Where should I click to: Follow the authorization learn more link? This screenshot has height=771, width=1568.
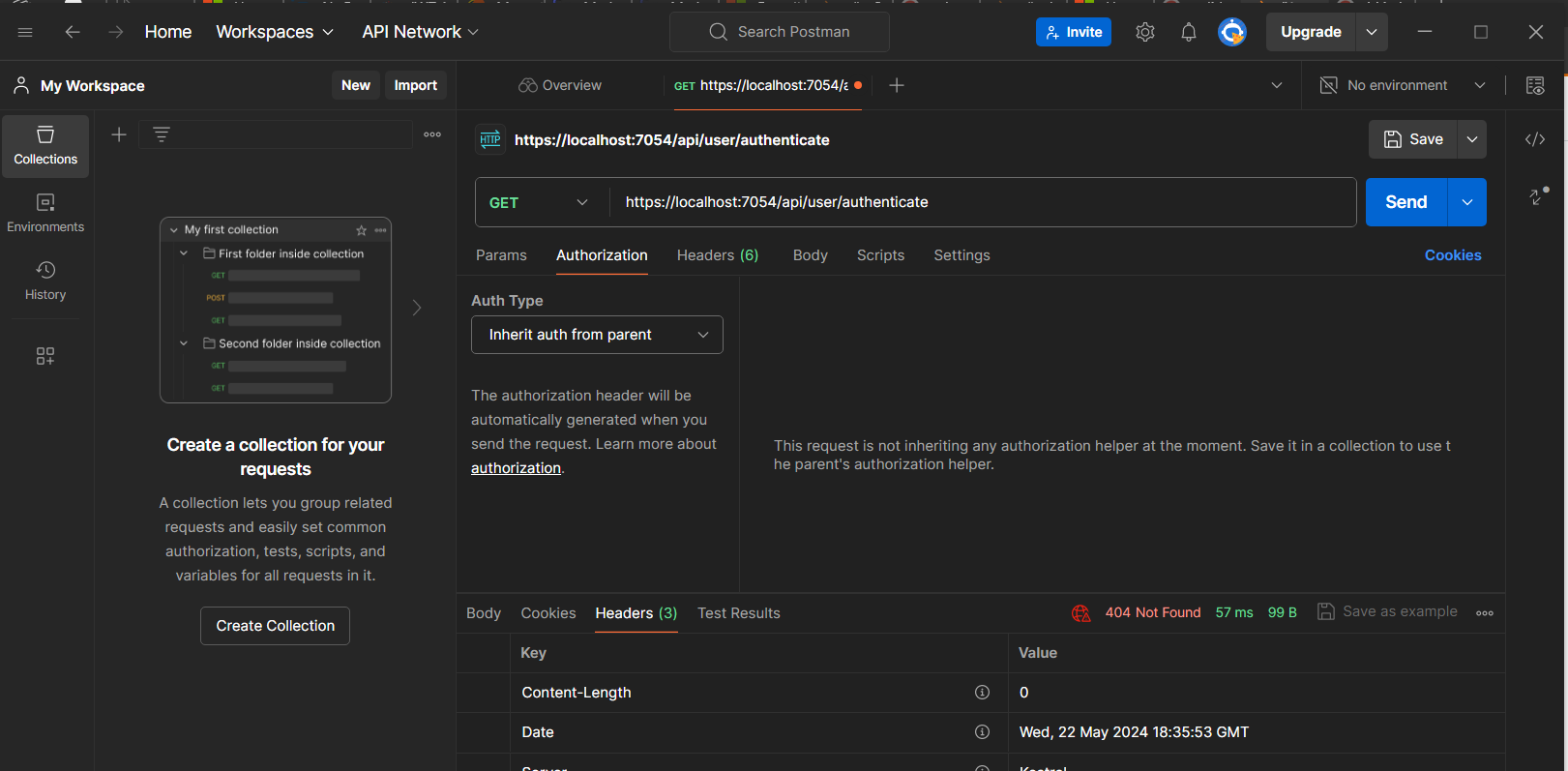pos(516,468)
